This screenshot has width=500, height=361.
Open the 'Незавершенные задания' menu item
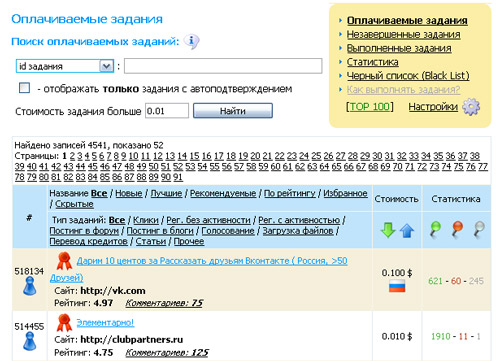(x=403, y=35)
